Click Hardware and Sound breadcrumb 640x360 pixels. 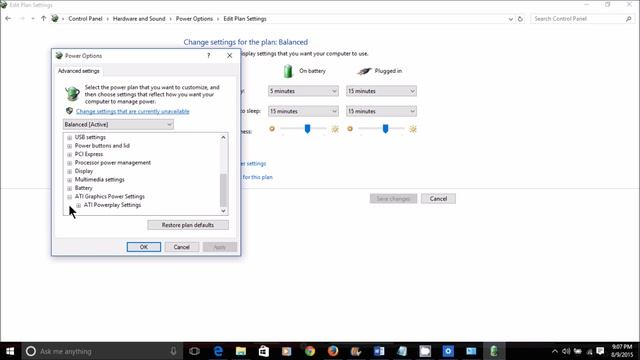(x=139, y=19)
